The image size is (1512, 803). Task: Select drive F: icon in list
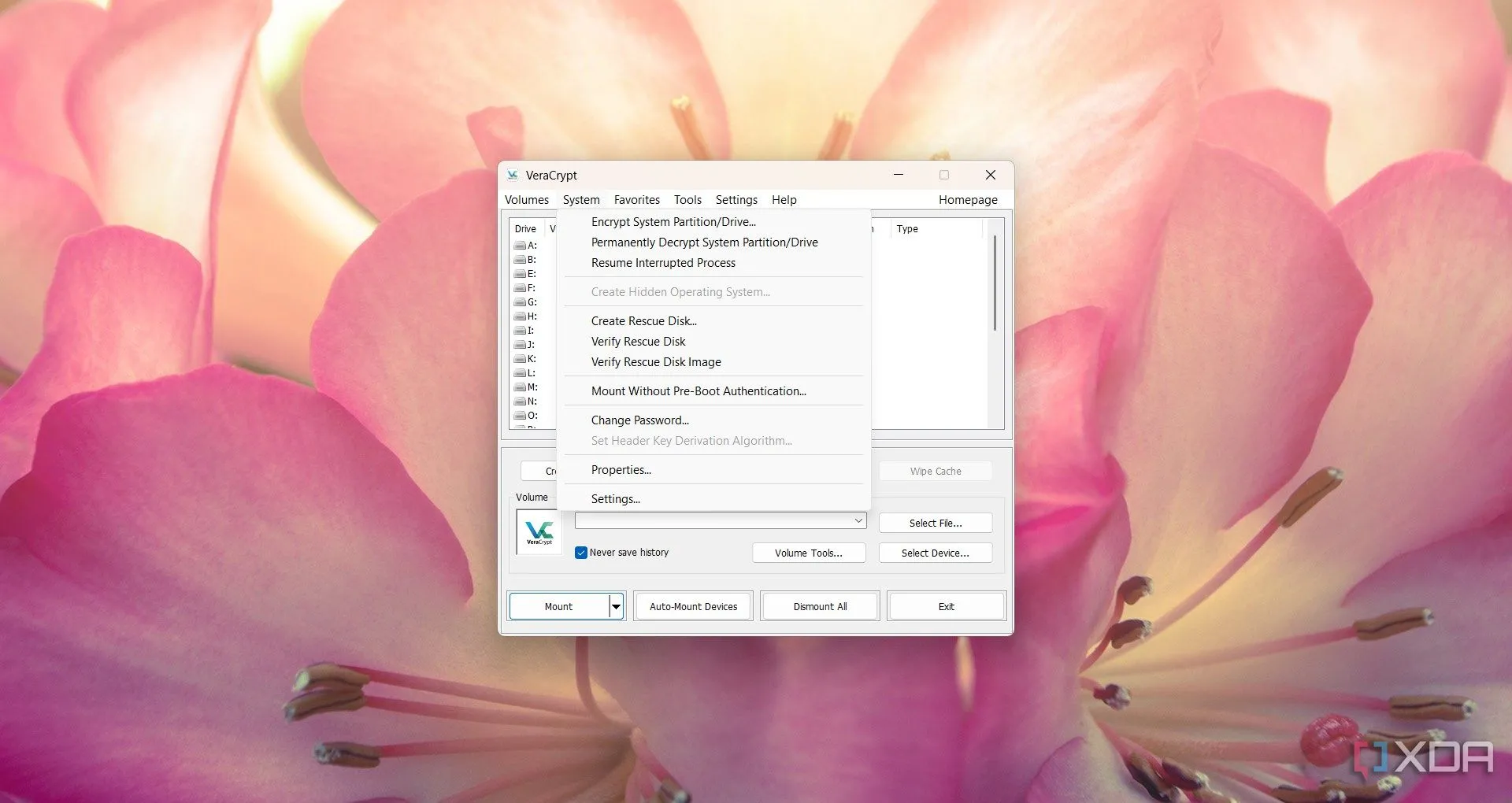coord(520,288)
